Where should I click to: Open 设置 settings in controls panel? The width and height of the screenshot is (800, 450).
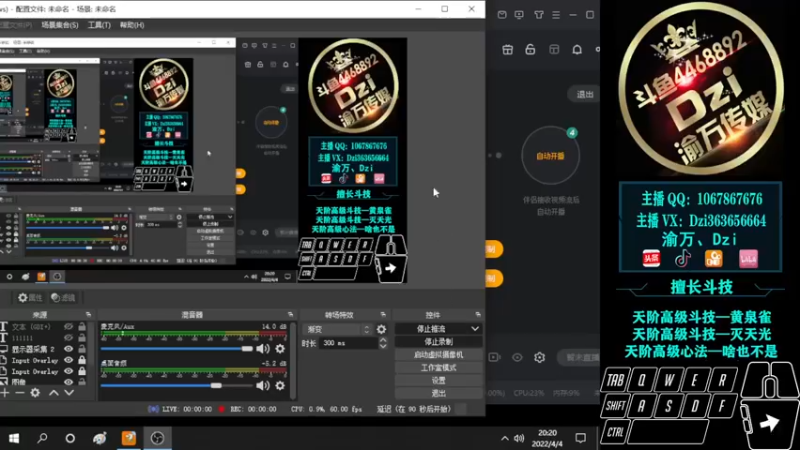(x=438, y=380)
